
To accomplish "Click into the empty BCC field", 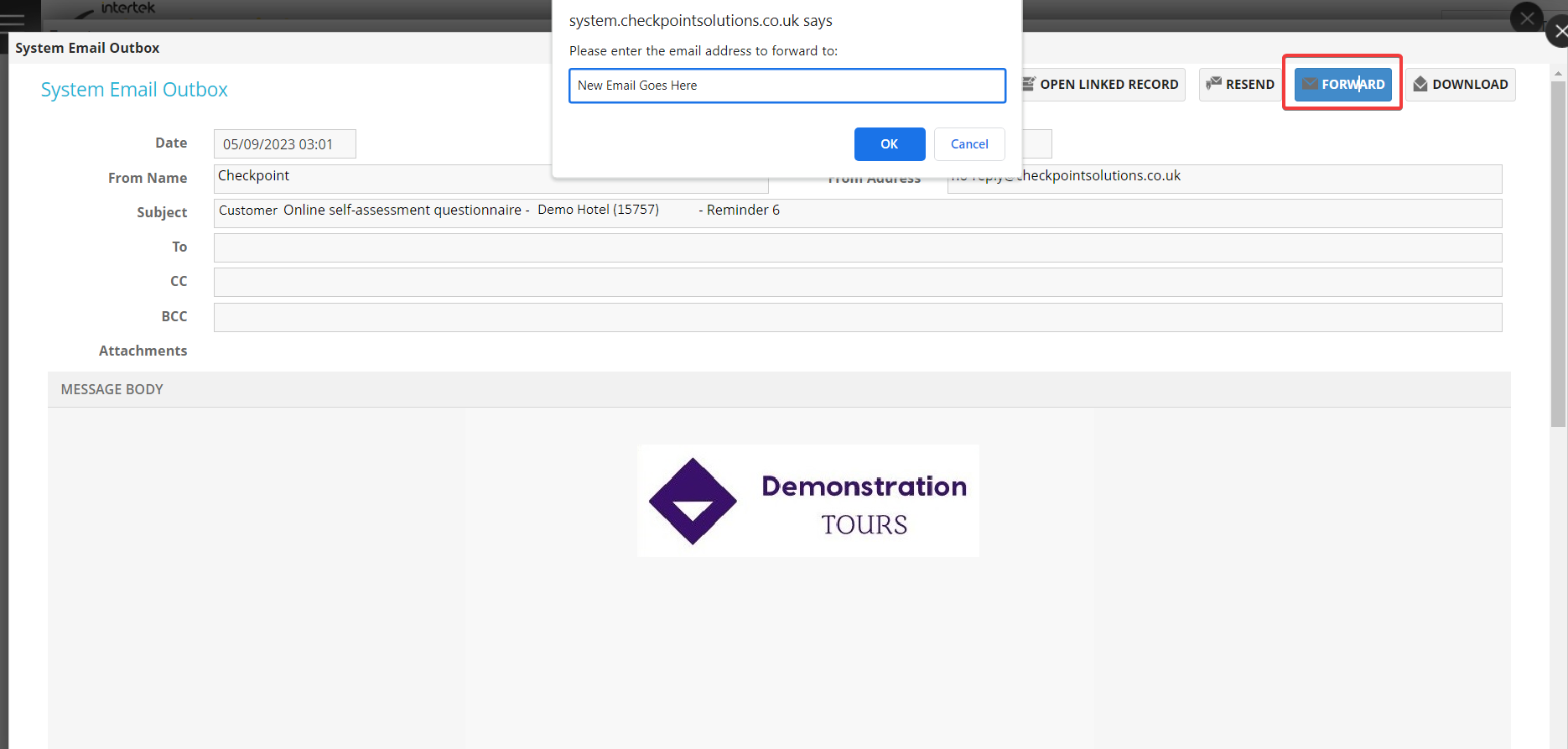I will tap(857, 317).
